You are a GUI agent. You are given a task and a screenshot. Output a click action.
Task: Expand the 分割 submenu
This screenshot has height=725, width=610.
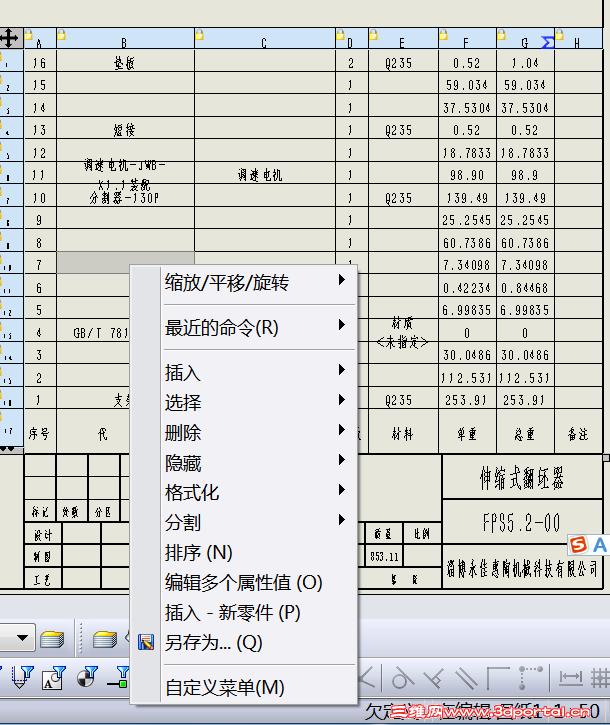(x=259, y=522)
